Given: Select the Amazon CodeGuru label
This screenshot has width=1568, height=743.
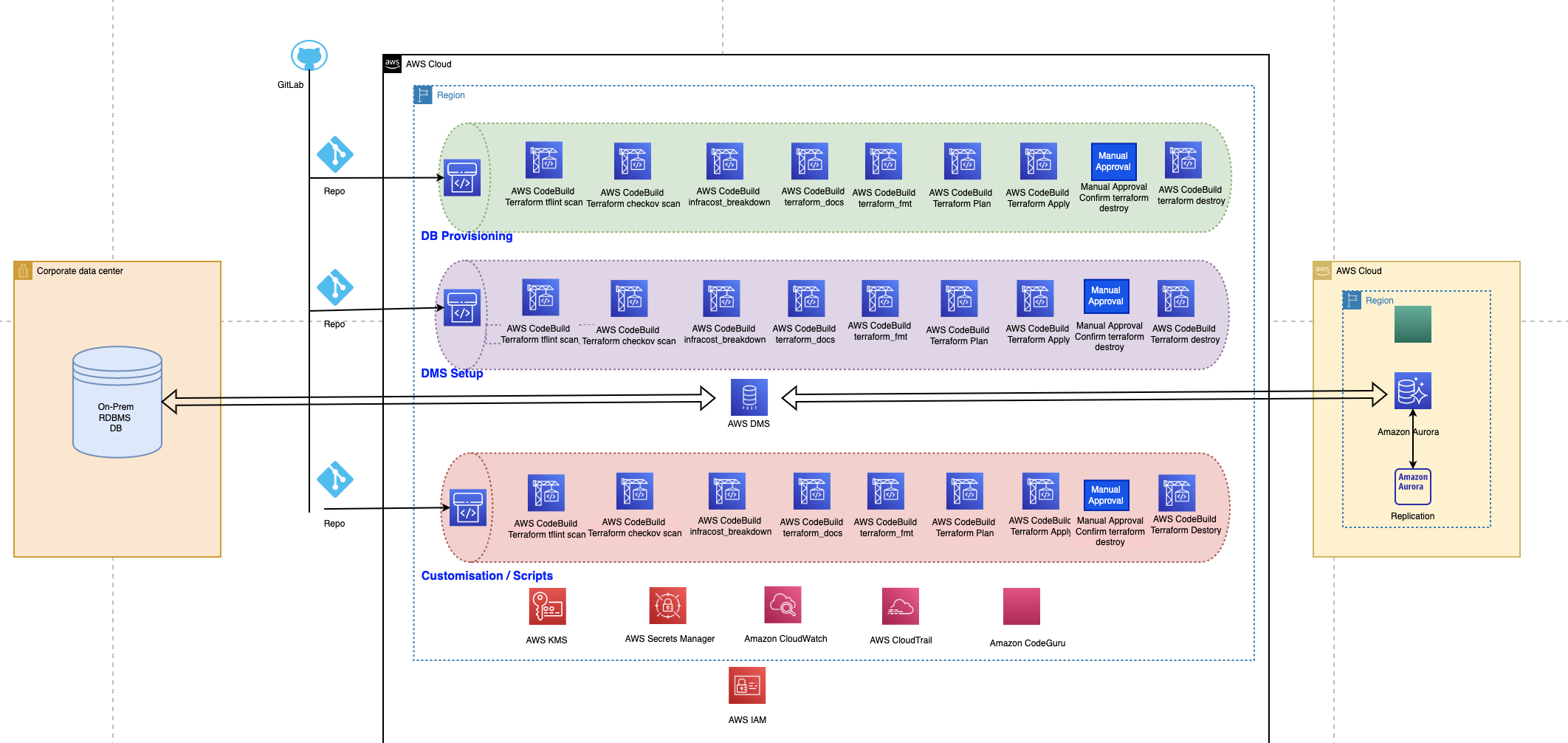Looking at the screenshot, I should click(1028, 643).
